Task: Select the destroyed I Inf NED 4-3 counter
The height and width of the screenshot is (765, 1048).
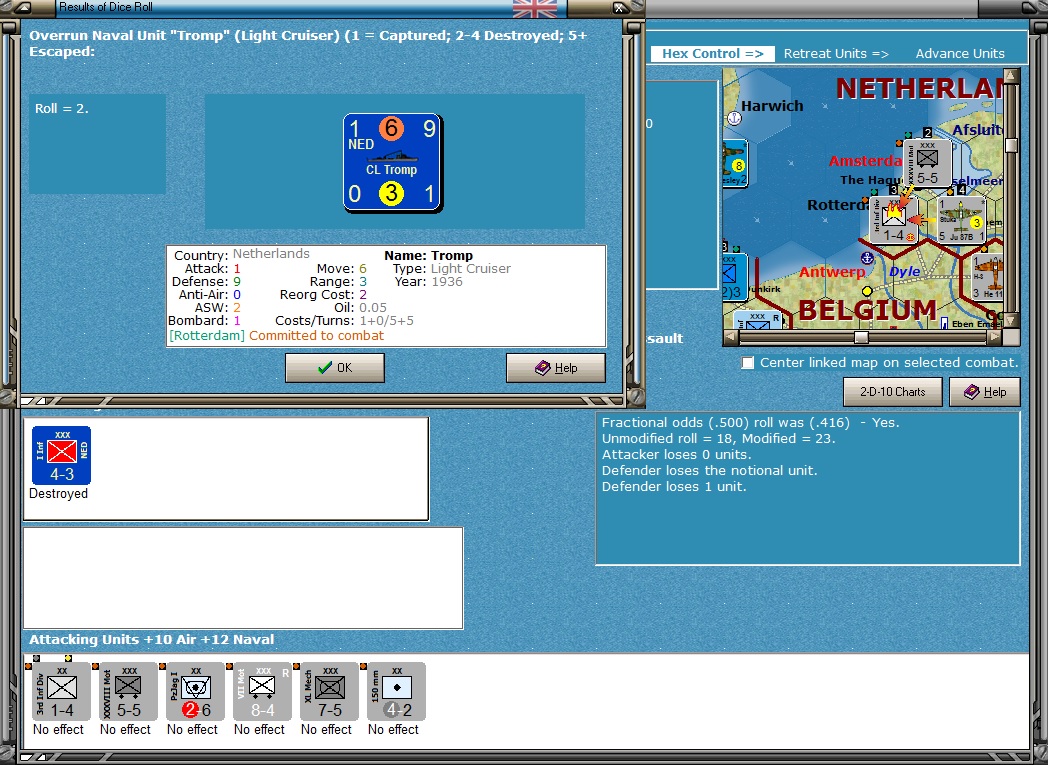Action: (61, 455)
